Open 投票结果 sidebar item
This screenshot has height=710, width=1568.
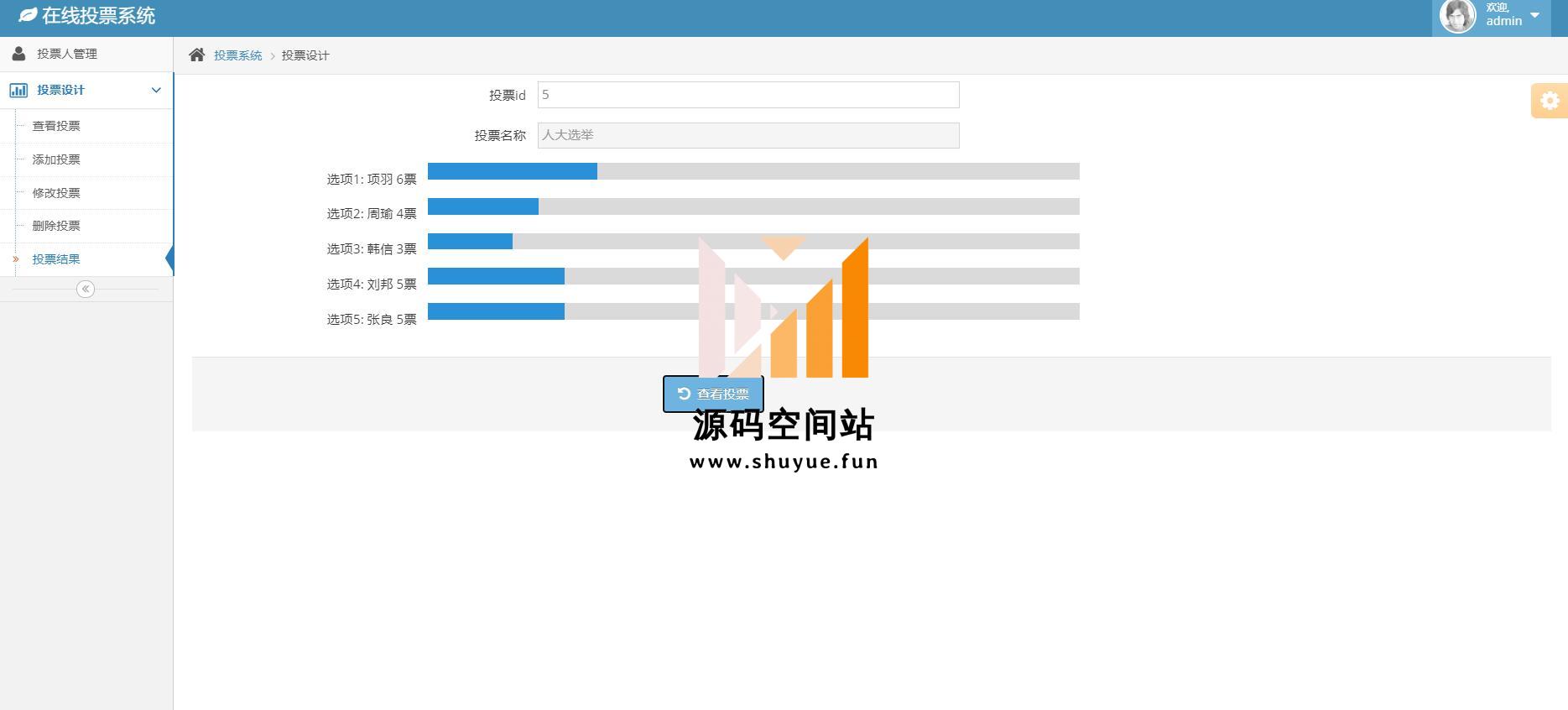(56, 259)
